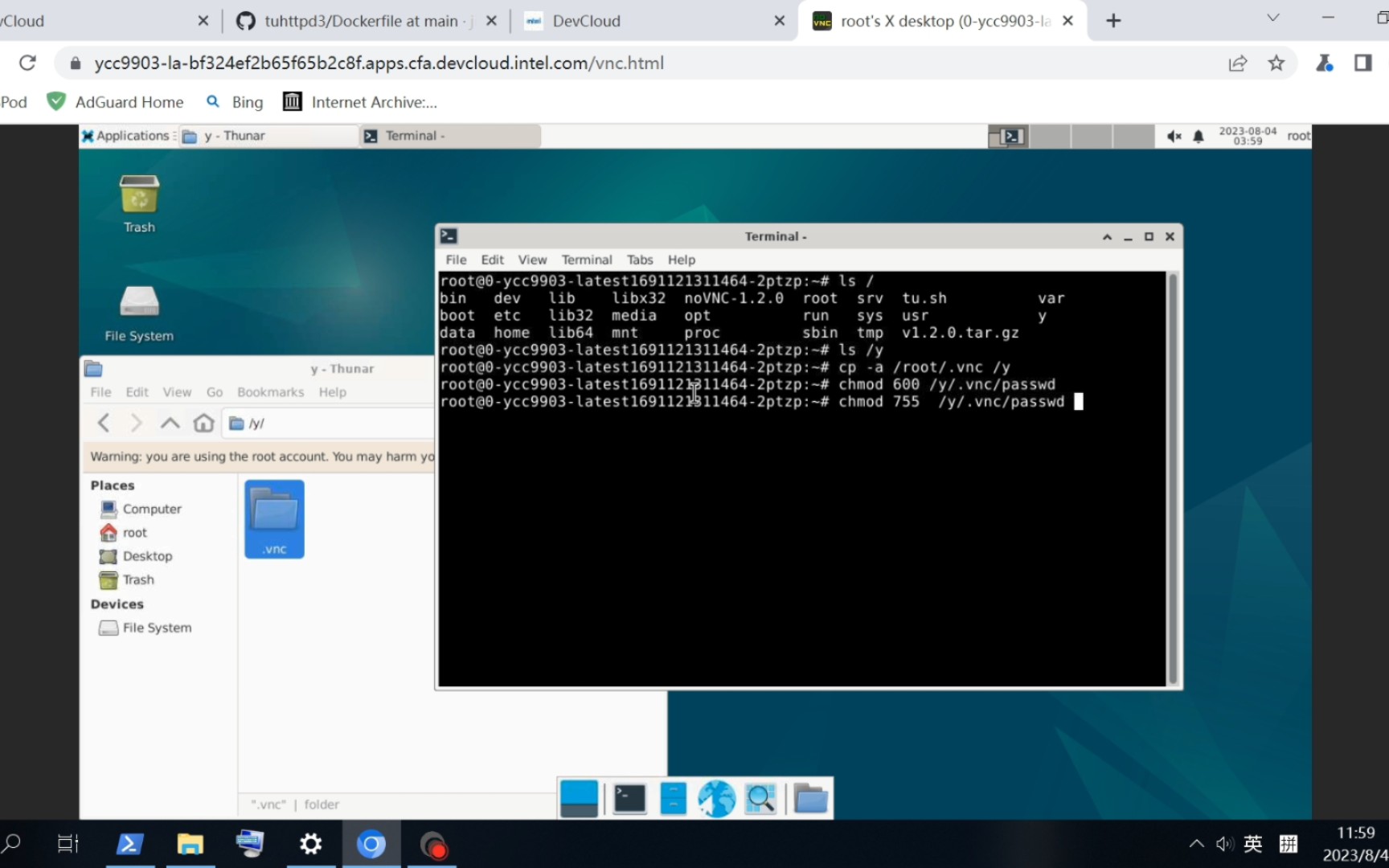Image resolution: width=1389 pixels, height=868 pixels.
Task: Open a new browser tab
Action: (x=1113, y=21)
